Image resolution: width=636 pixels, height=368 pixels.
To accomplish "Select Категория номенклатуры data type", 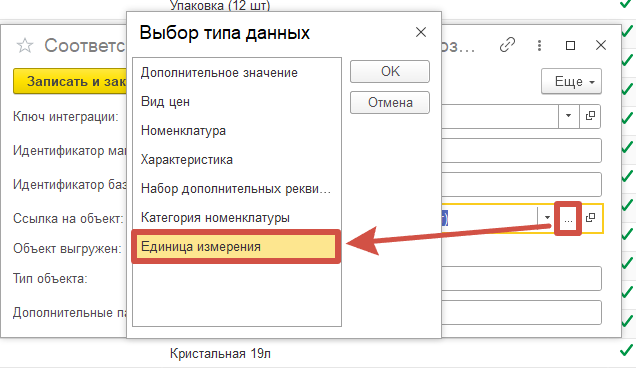I will (x=237, y=217).
